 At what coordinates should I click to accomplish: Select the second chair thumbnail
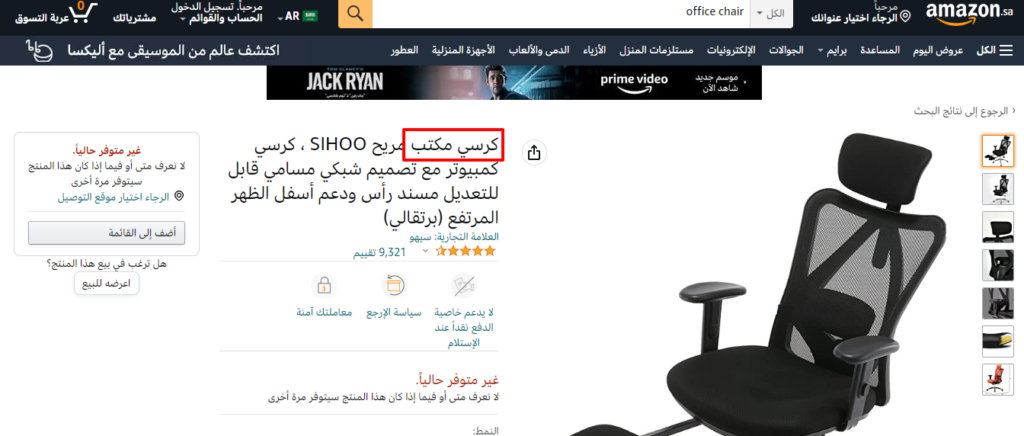click(x=997, y=189)
